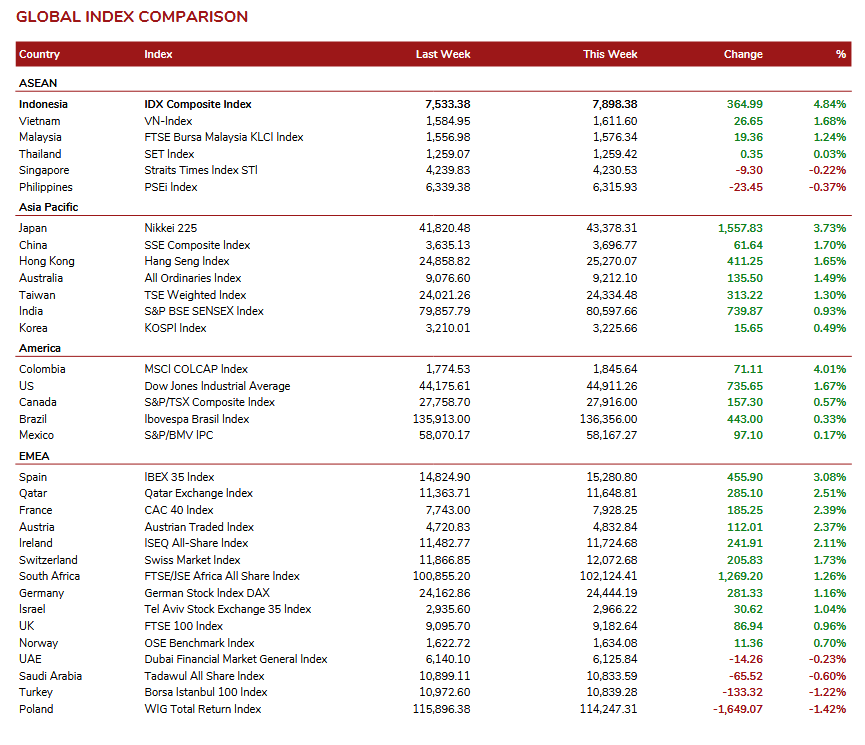This screenshot has height=745, width=865.
Task: Click the '%' column header
Action: click(841, 54)
